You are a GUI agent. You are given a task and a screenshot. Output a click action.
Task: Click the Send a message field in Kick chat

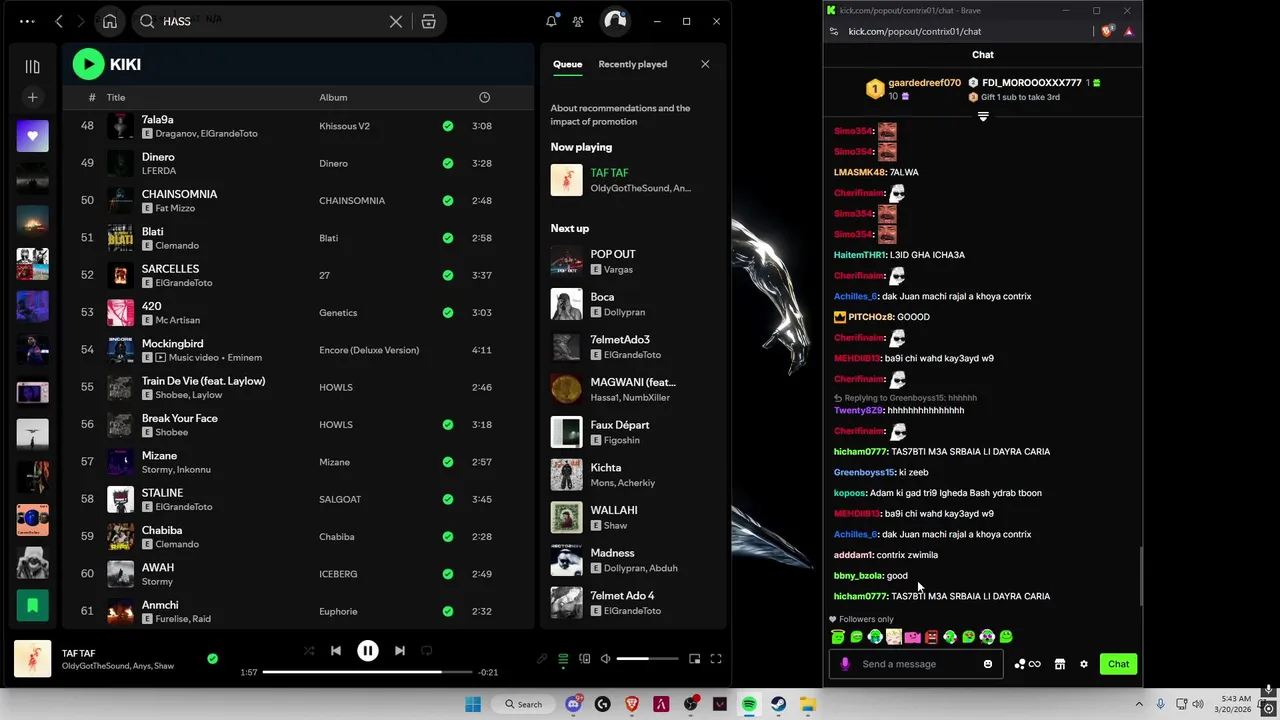point(918,664)
